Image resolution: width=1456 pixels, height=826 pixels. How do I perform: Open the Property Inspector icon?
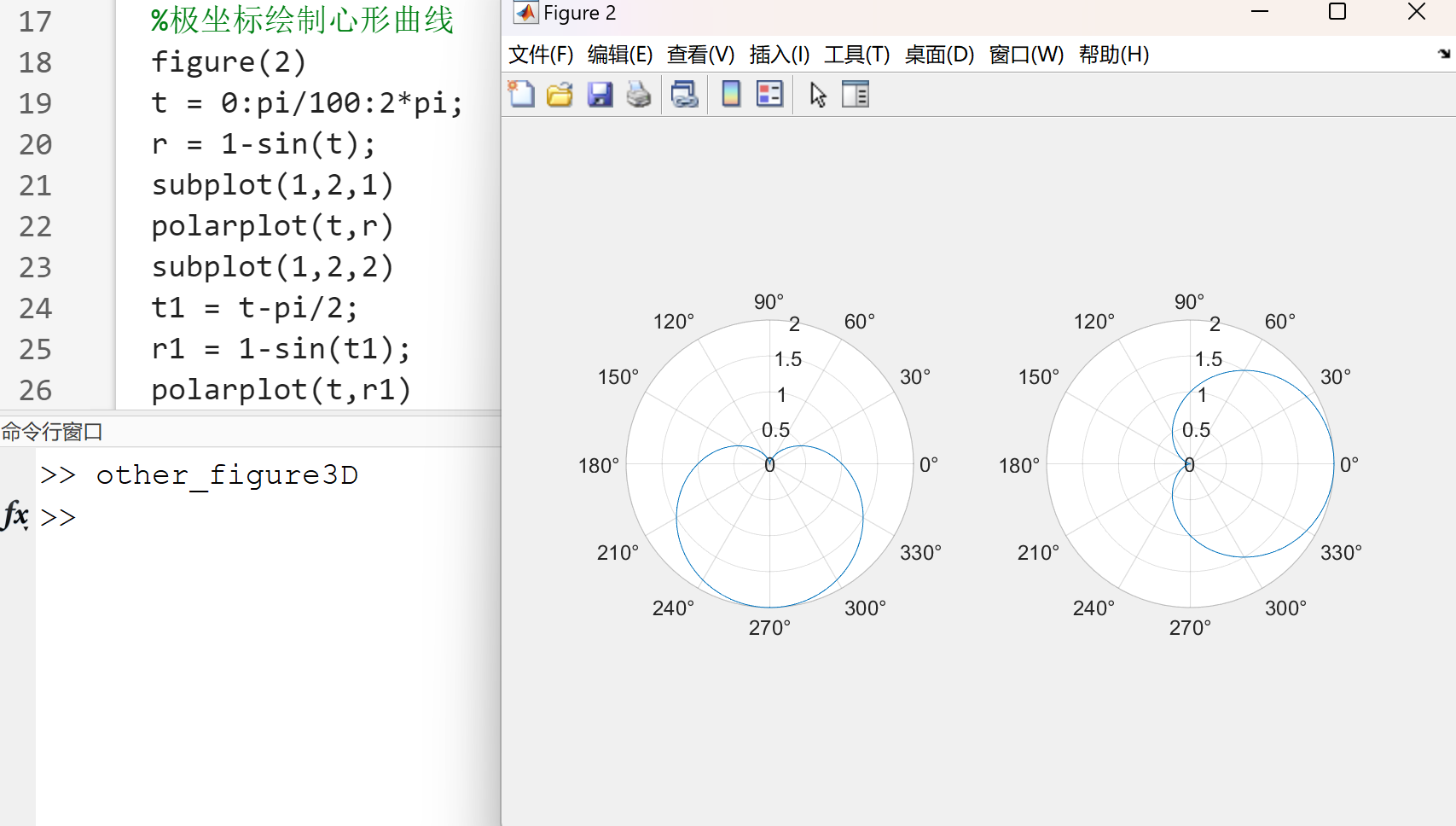856,94
